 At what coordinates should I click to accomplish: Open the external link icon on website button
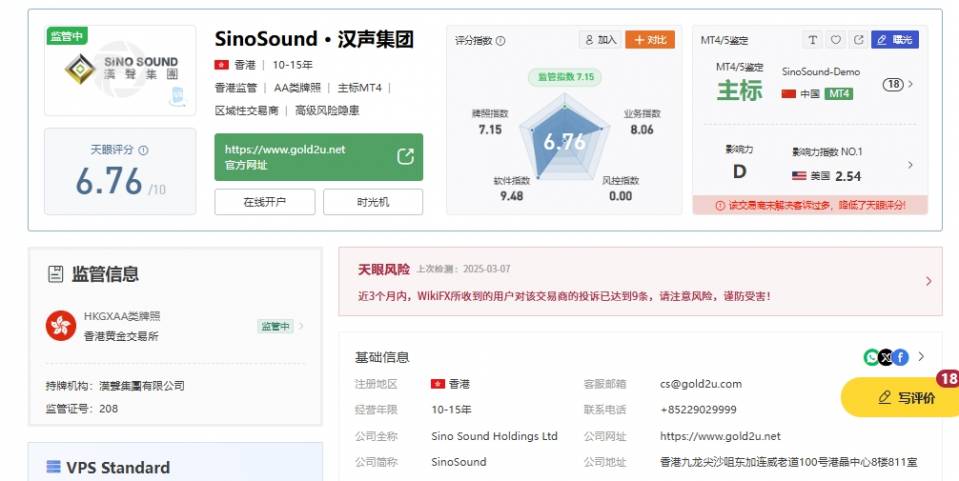[x=405, y=157]
